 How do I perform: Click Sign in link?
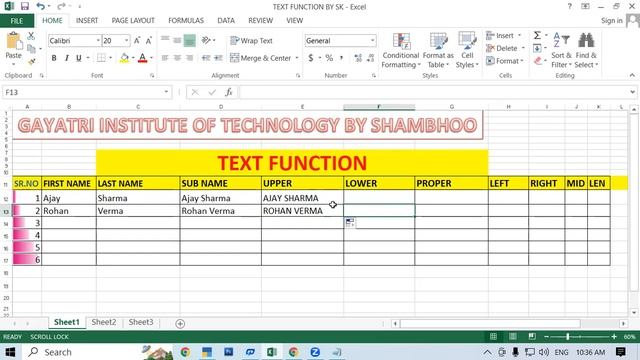coord(611,20)
